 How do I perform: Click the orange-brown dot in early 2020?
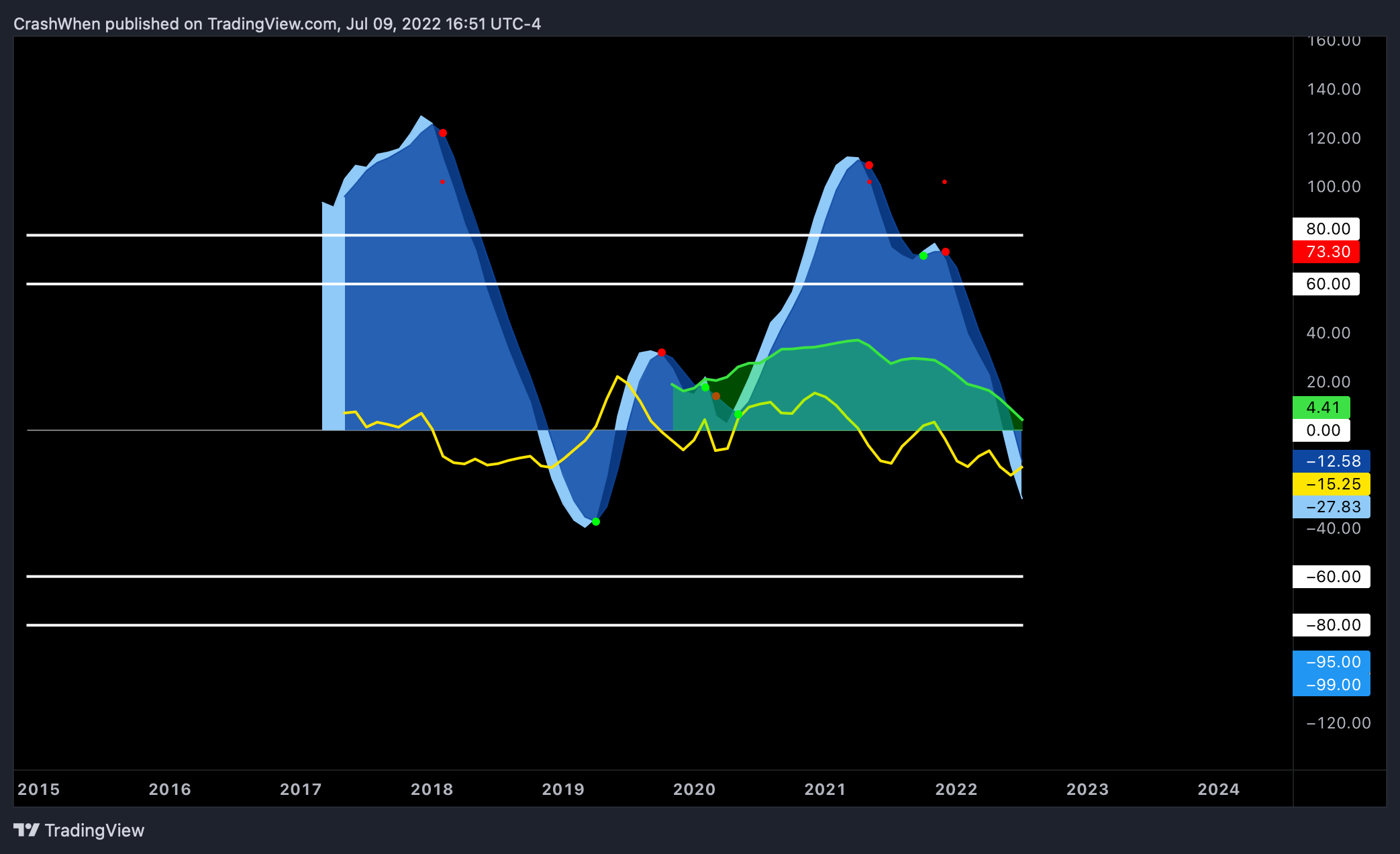pyautogui.click(x=716, y=396)
